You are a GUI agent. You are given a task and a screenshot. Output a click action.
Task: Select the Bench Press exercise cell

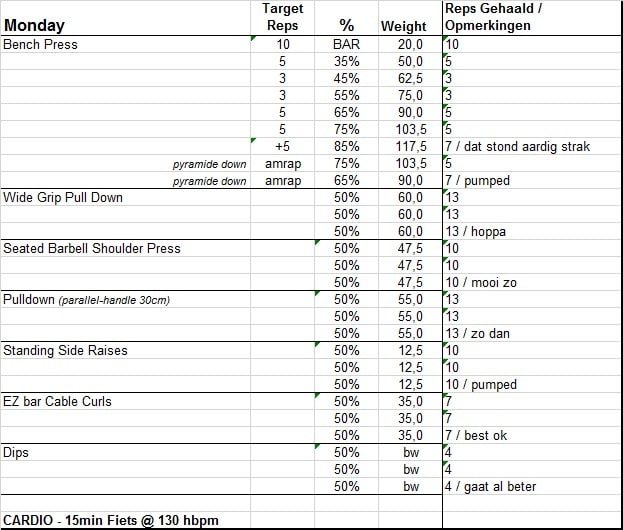(41, 44)
